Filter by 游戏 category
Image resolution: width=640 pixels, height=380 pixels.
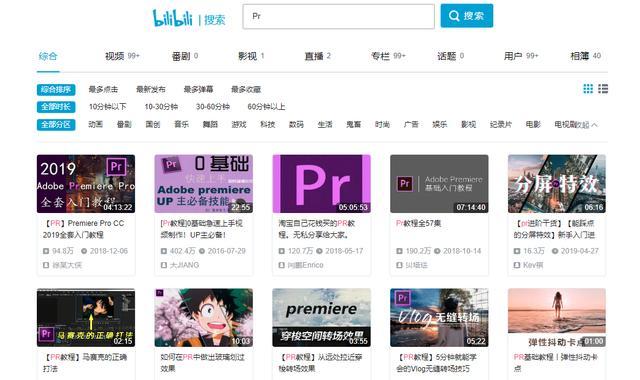point(239,124)
